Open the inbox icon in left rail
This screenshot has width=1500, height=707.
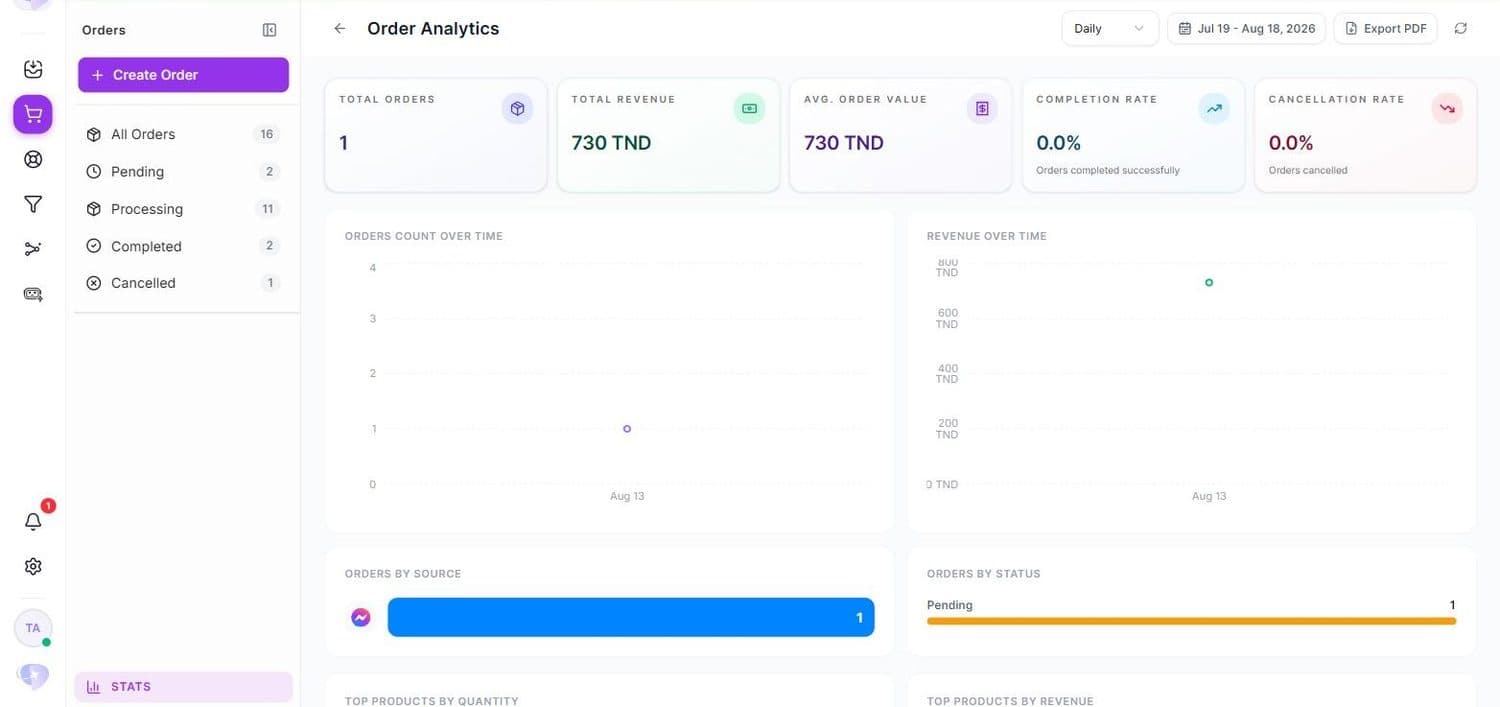coord(33,69)
